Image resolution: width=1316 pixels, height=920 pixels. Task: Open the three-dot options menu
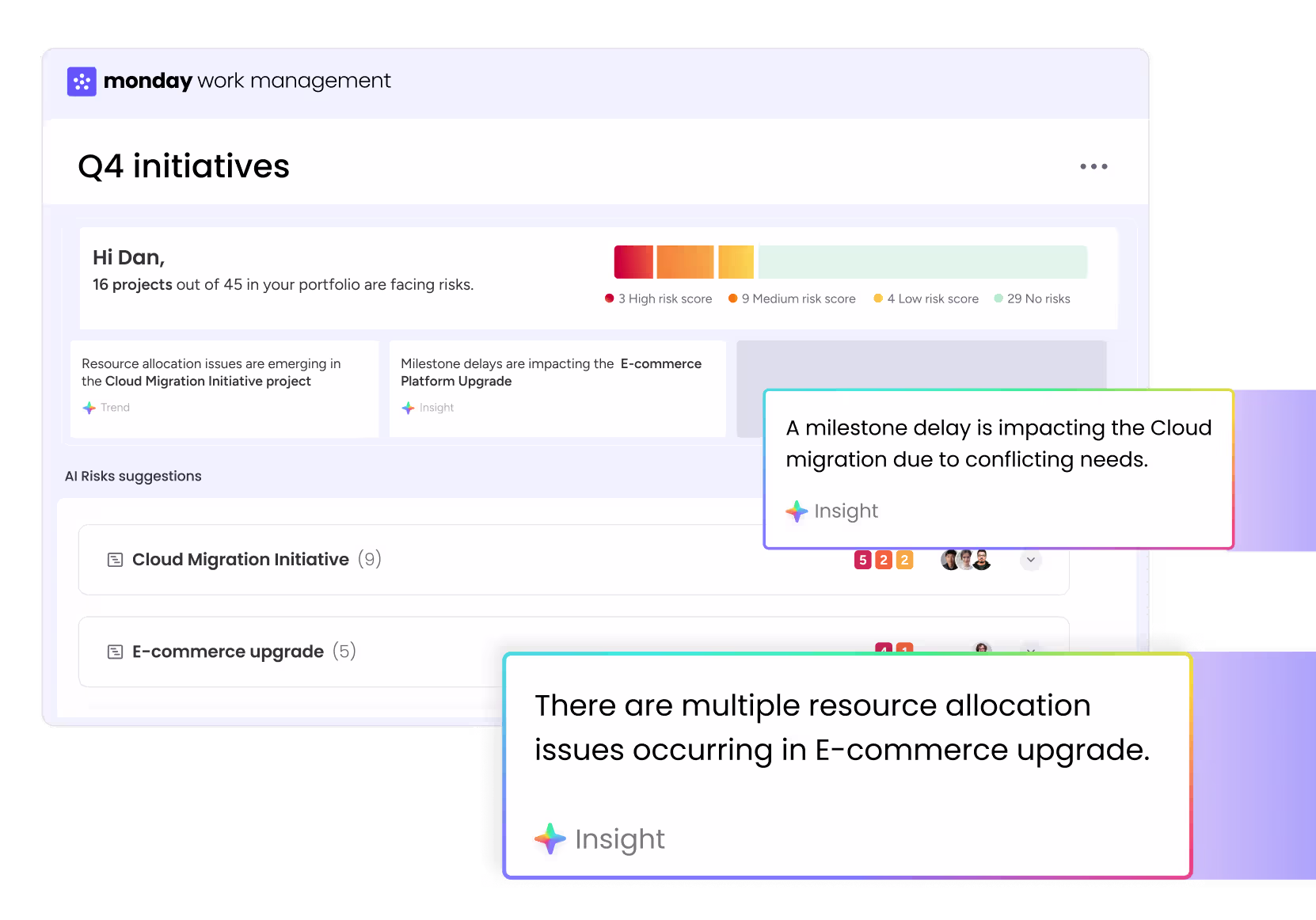(1093, 166)
